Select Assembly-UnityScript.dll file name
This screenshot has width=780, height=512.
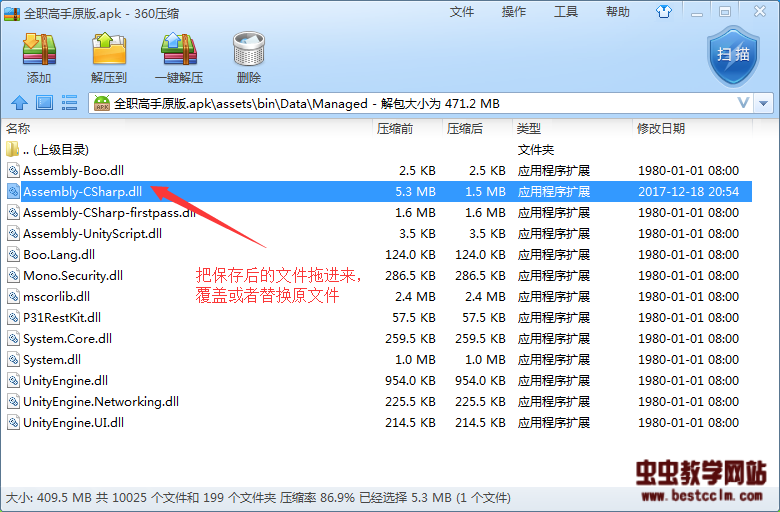[x=93, y=234]
